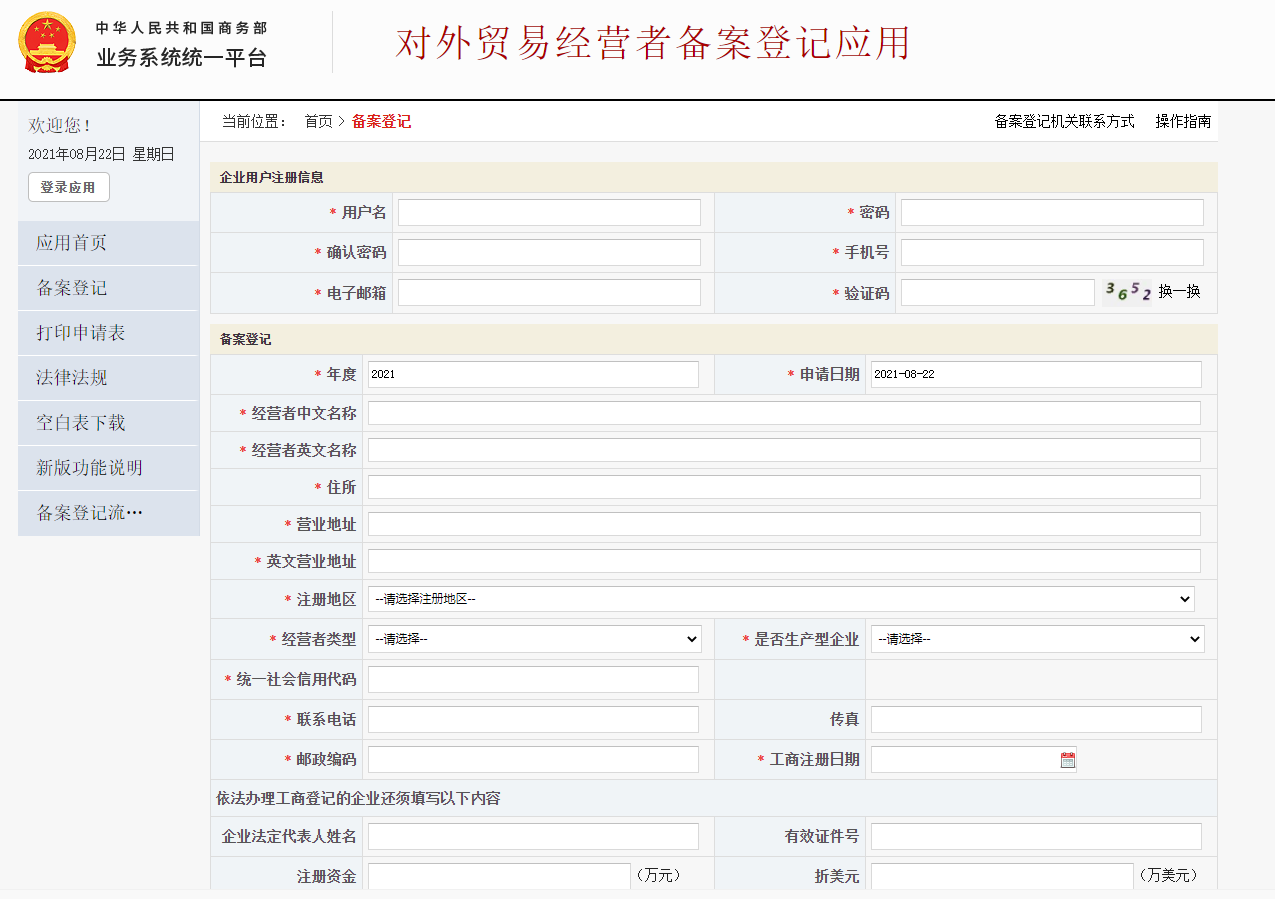Focus the 用户名 input field
Viewport: 1275px width, 899px height.
click(x=549, y=212)
